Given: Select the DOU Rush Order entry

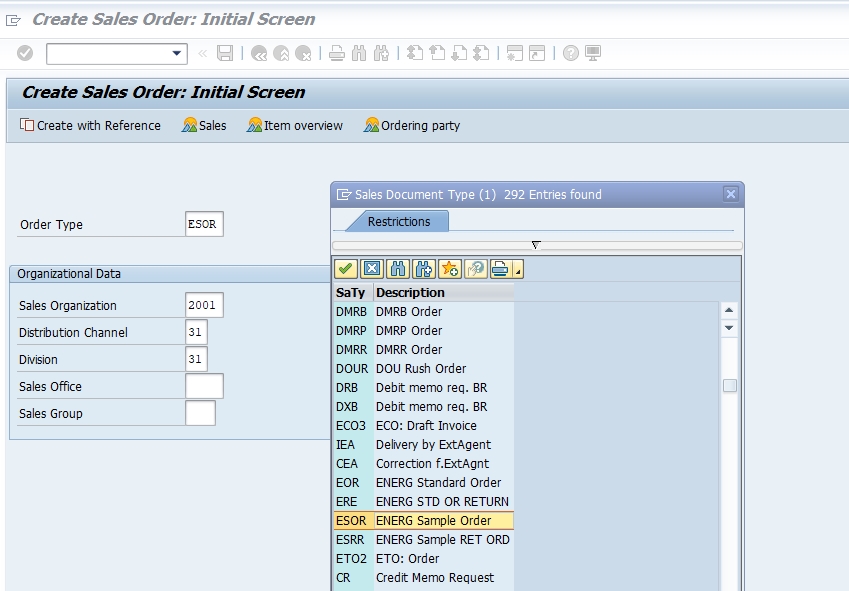Looking at the screenshot, I should (x=423, y=369).
